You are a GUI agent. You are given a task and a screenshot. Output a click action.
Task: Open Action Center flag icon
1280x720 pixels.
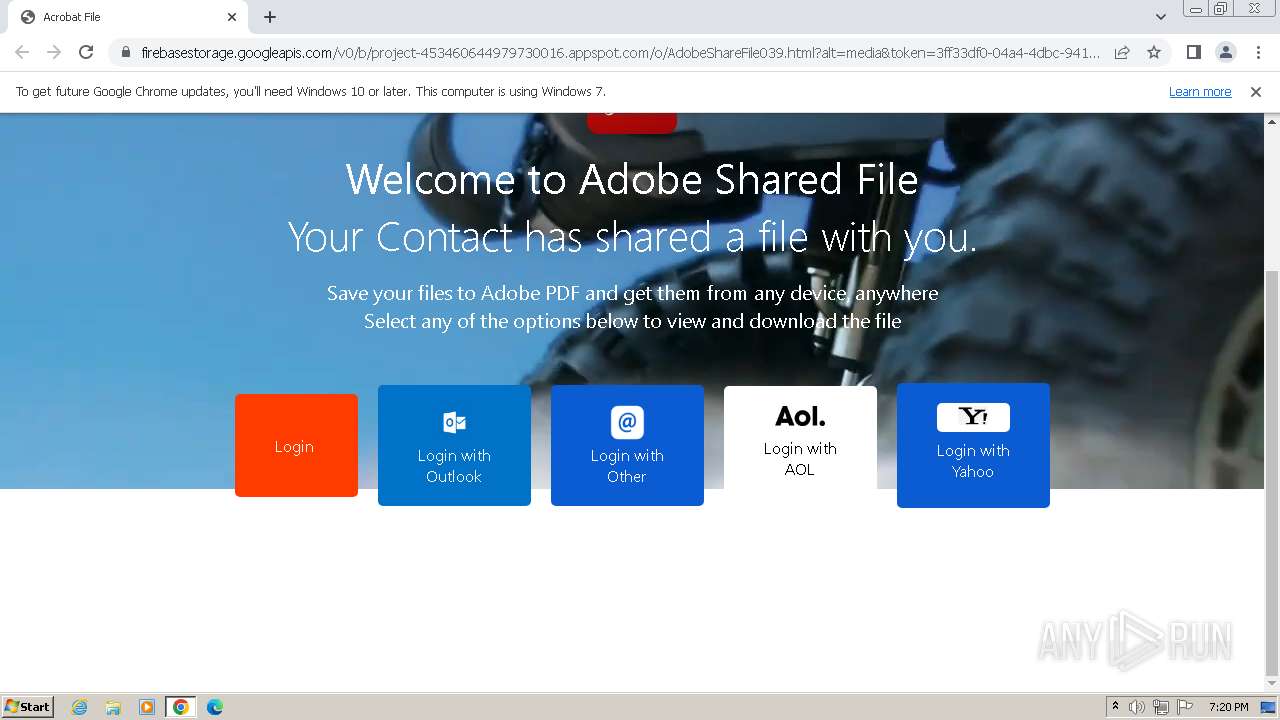1185,707
